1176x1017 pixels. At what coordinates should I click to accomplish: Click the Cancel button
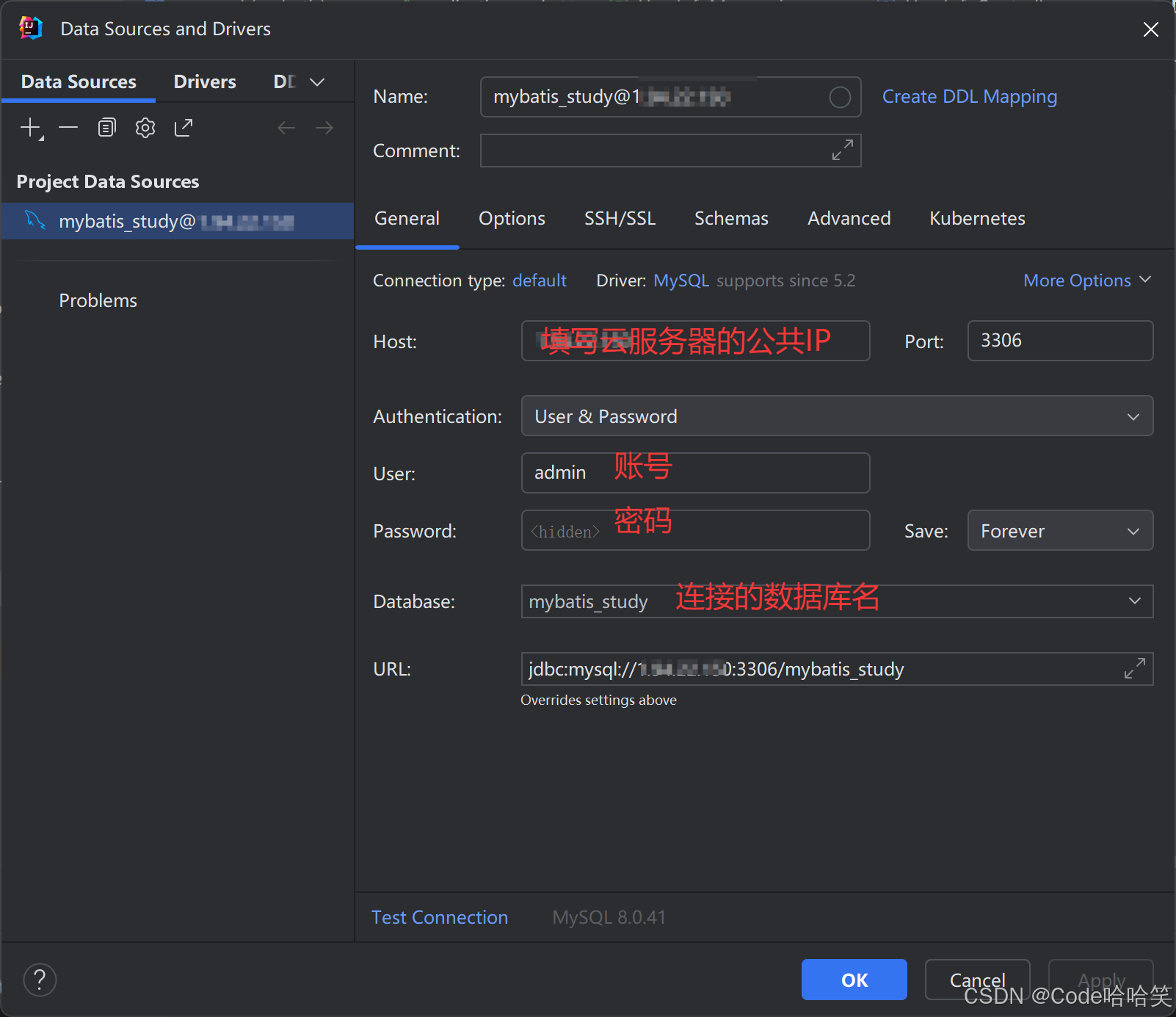coord(977,980)
